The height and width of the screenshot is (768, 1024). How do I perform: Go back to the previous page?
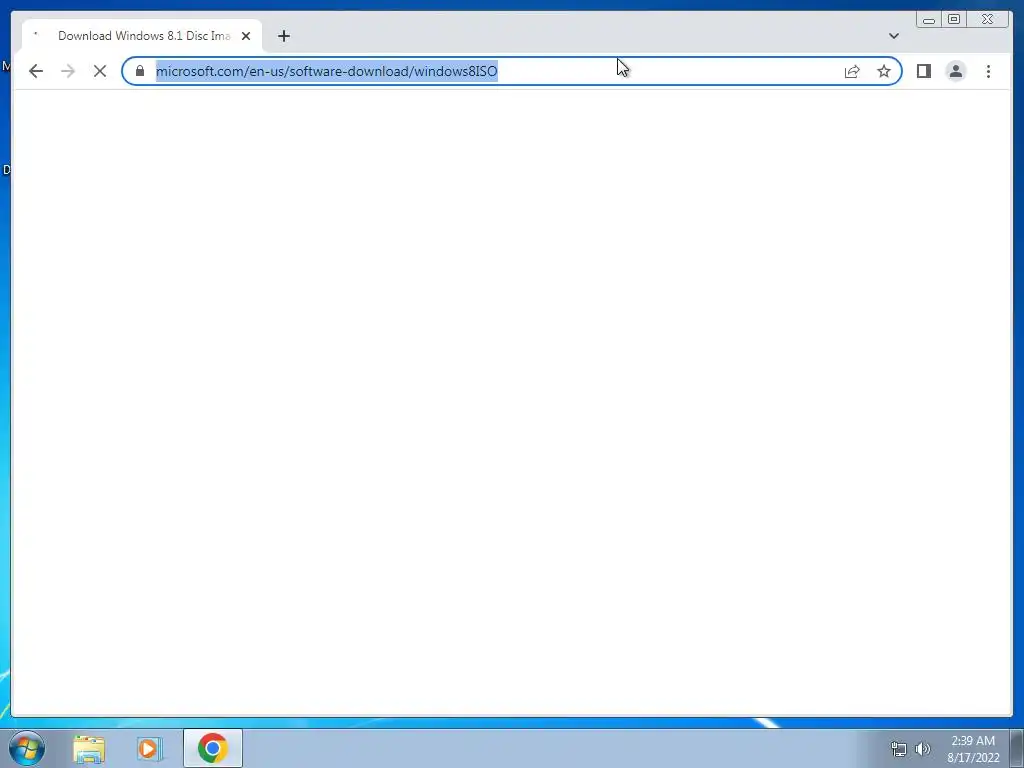coord(36,71)
